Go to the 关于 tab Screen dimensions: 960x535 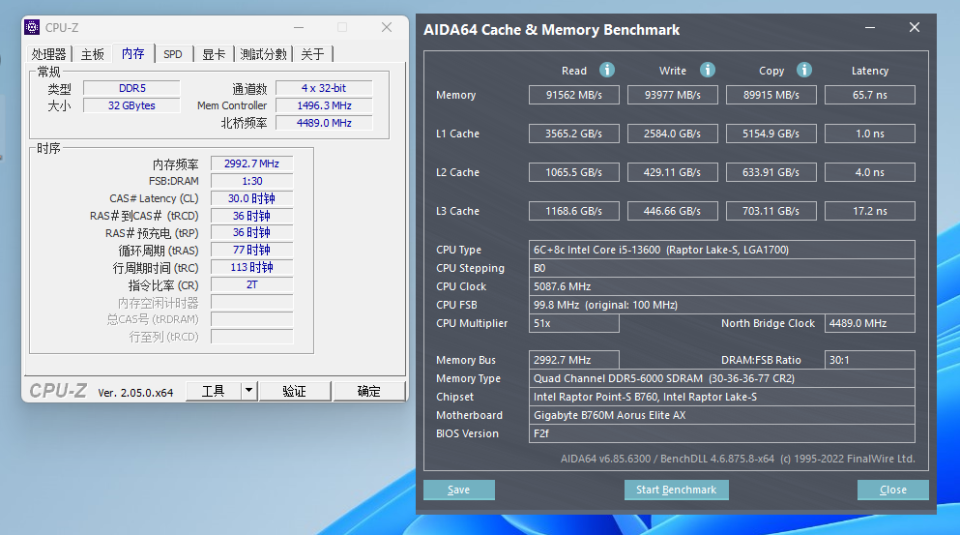point(313,54)
